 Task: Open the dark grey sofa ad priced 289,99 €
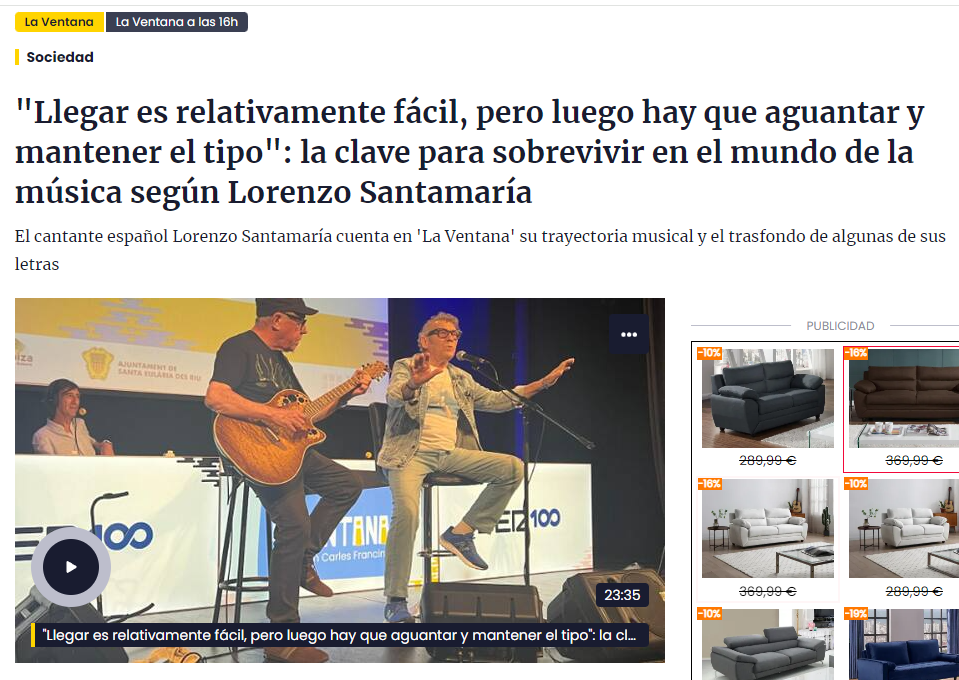click(x=768, y=408)
